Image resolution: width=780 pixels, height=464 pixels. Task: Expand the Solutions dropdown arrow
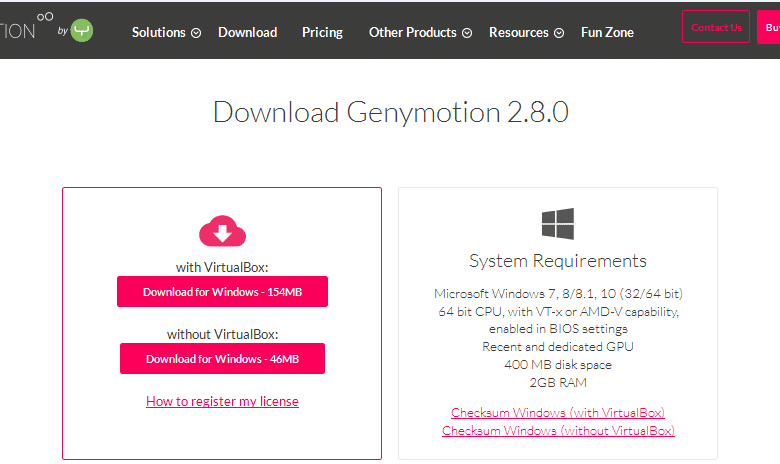click(x=196, y=33)
